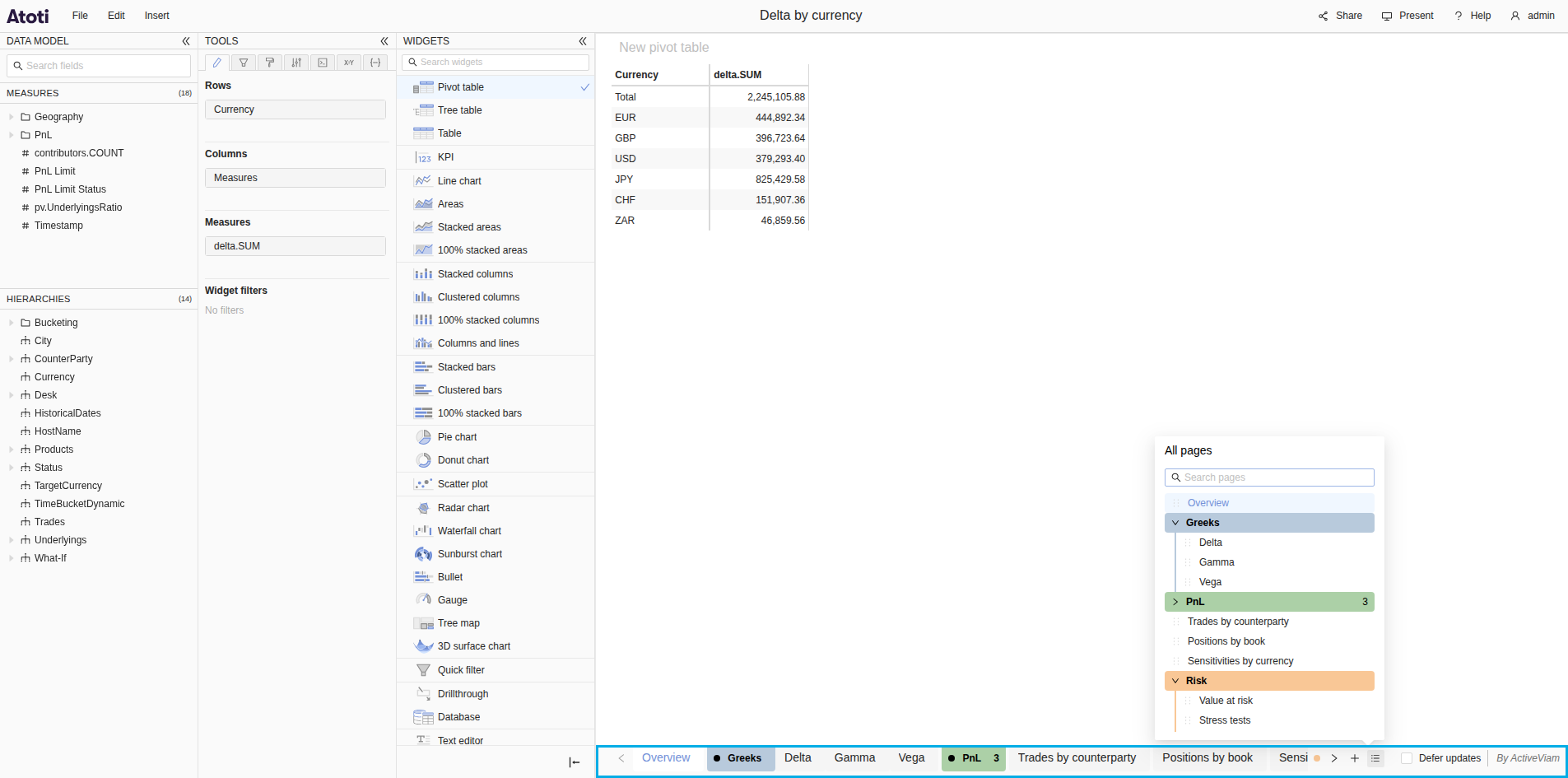The height and width of the screenshot is (778, 1568).
Task: Open the Insert menu
Action: 157,16
